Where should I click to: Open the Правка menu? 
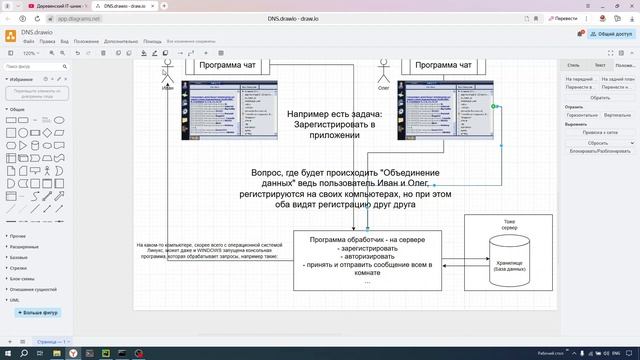tap(47, 41)
